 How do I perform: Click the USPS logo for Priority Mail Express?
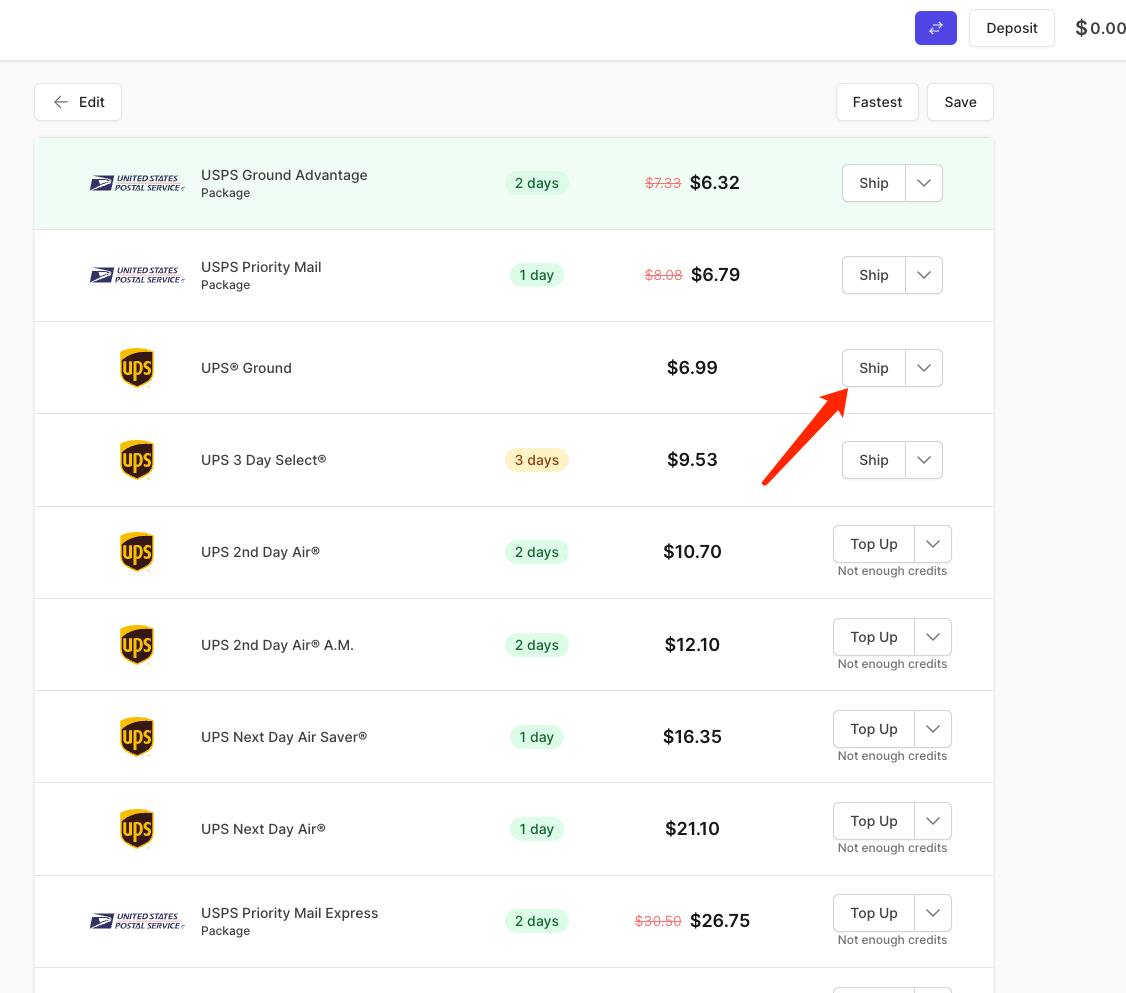coord(137,921)
